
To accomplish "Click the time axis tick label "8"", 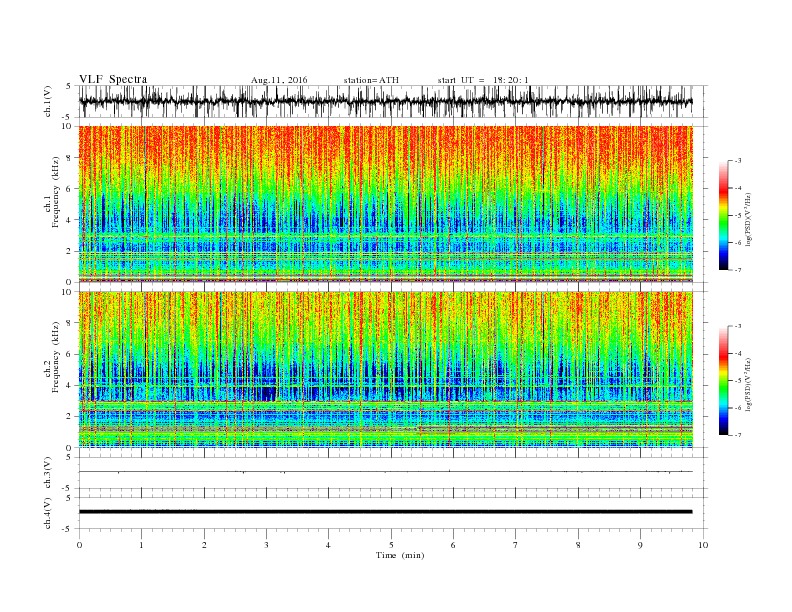I will [578, 545].
